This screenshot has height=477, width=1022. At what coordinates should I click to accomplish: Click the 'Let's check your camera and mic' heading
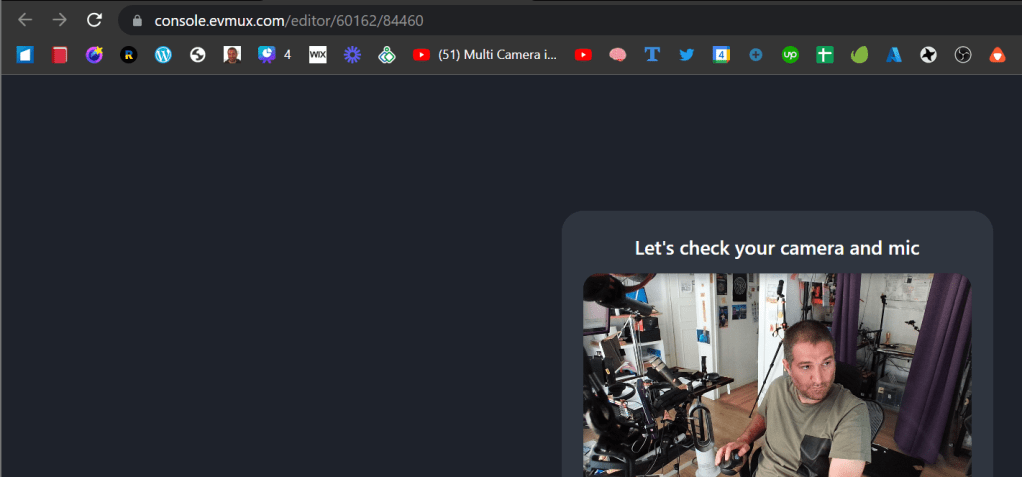point(777,248)
